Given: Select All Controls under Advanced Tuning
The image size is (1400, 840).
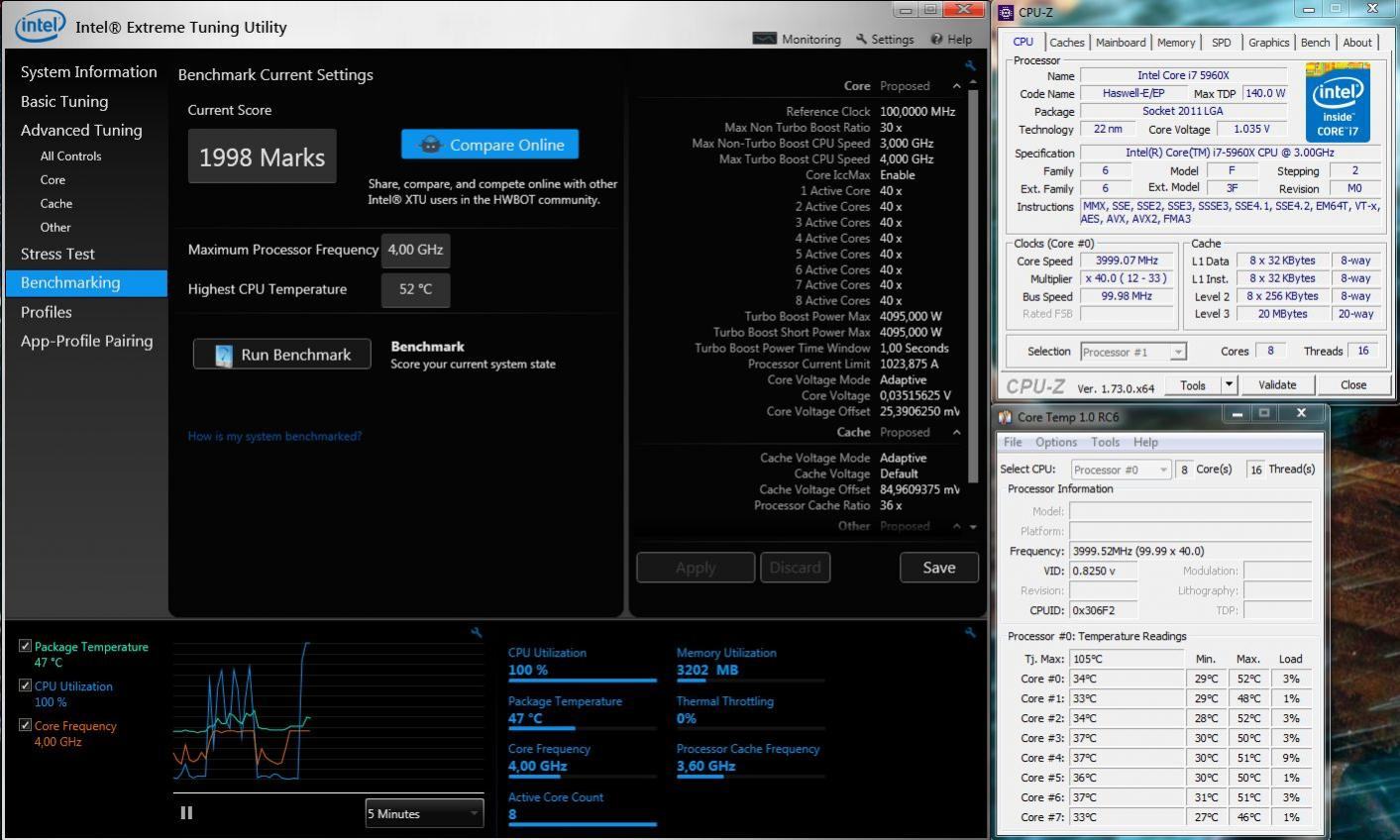Looking at the screenshot, I should click(x=70, y=157).
